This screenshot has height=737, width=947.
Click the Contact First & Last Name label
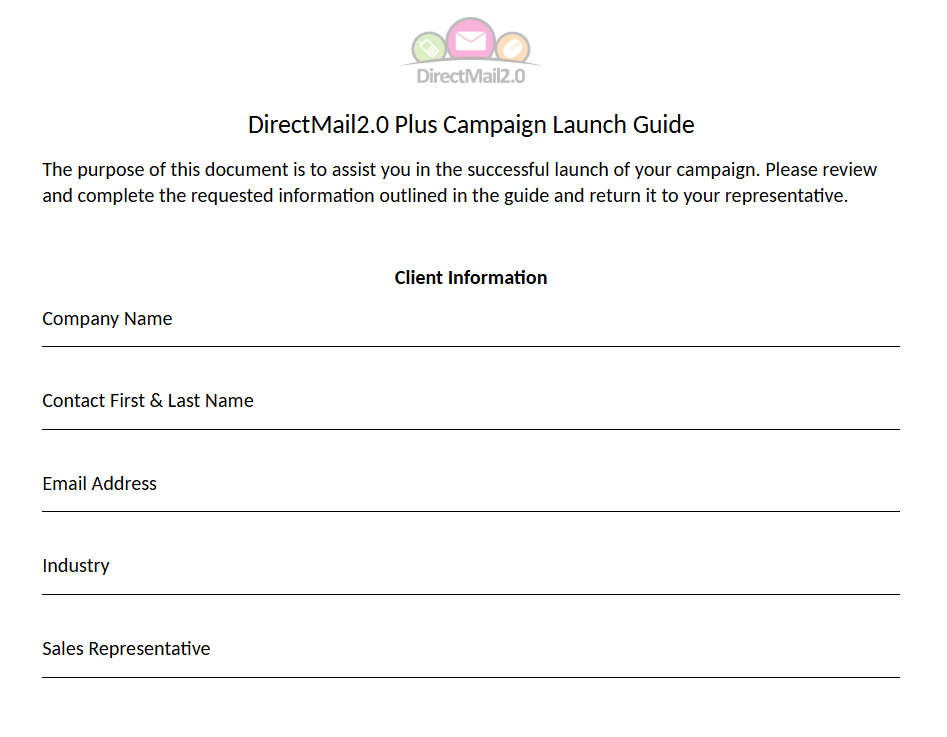click(147, 401)
